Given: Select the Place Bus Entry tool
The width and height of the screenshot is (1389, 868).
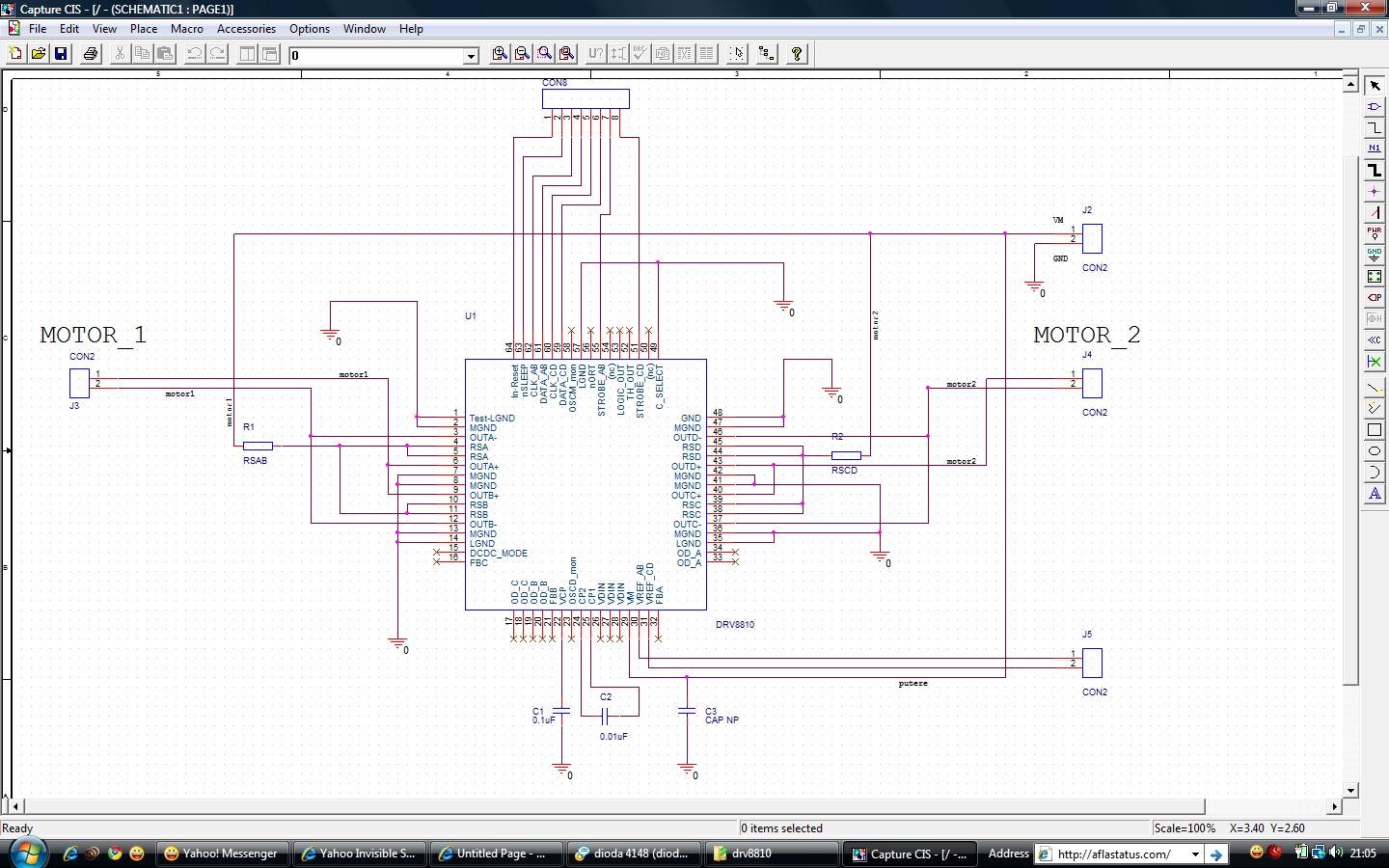Looking at the screenshot, I should pos(1375,212).
